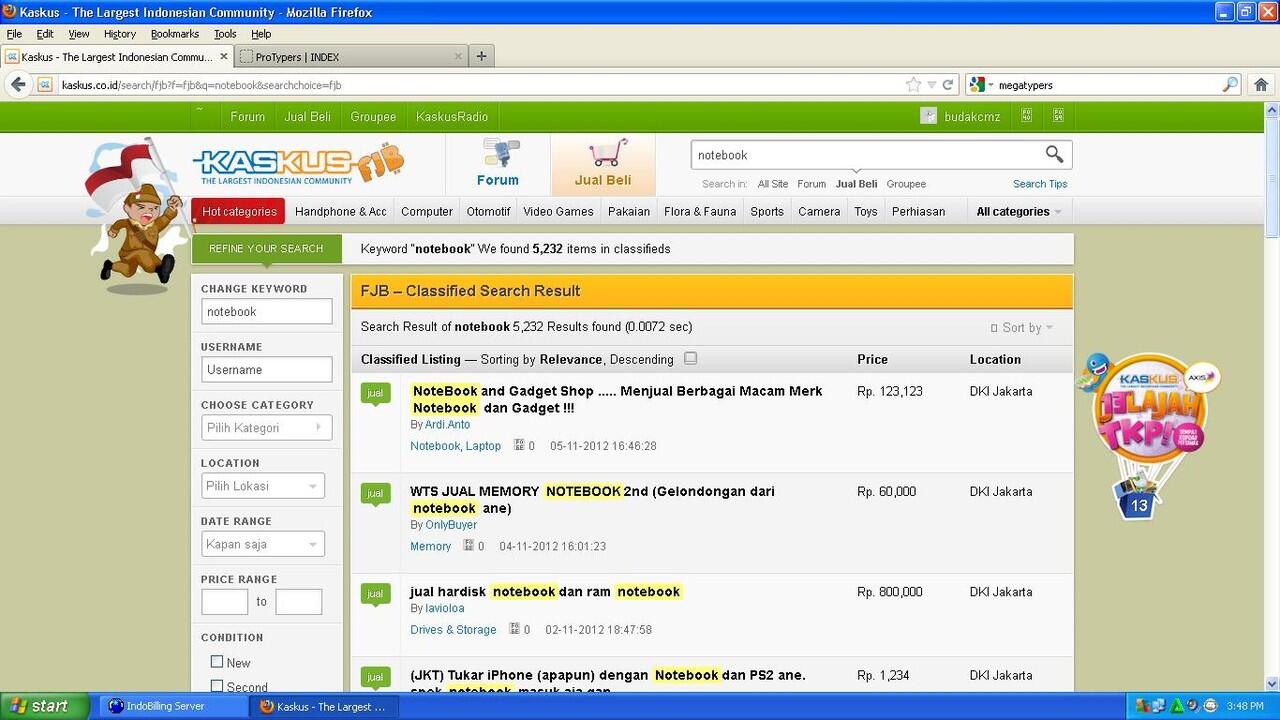Viewport: 1280px width, 720px height.
Task: Open the History menu
Action: click(120, 34)
